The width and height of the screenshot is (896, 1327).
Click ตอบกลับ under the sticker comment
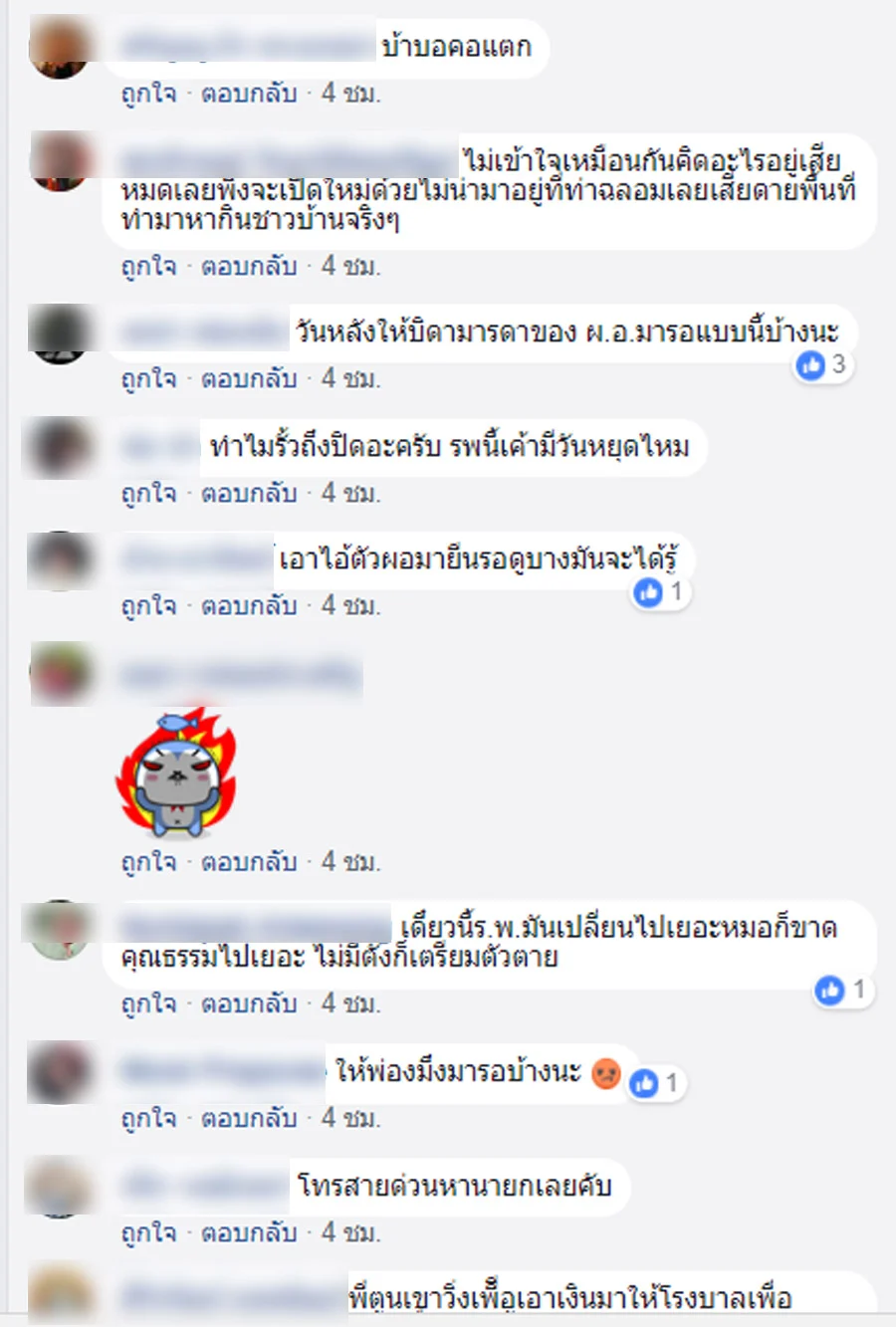[249, 862]
